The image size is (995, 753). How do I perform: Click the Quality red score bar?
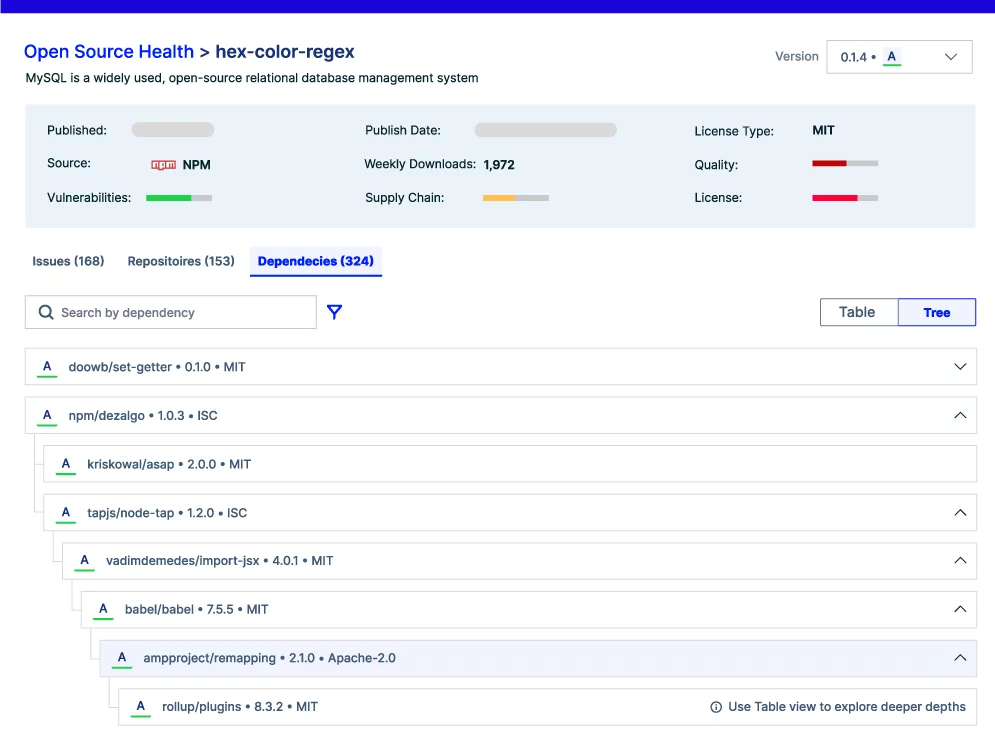(x=845, y=164)
